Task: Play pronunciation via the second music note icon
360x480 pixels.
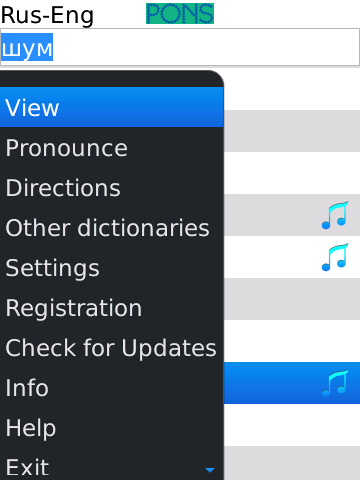Action: point(335,257)
